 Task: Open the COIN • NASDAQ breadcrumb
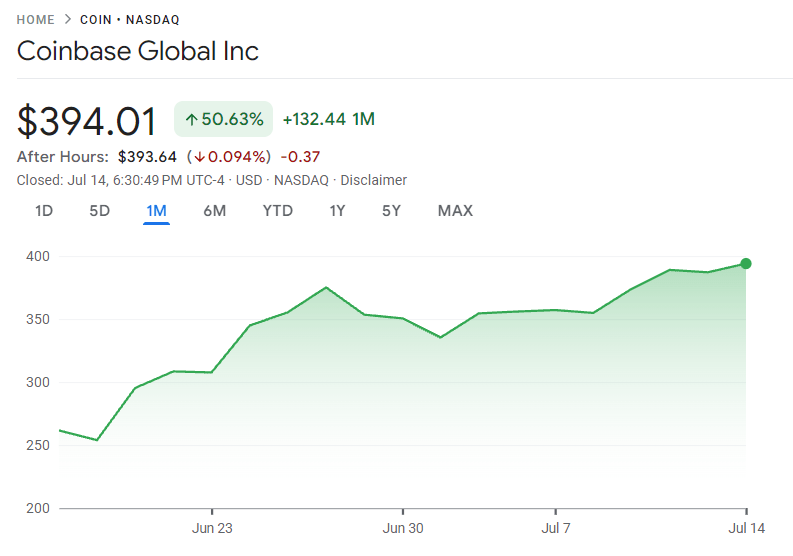coord(137,20)
